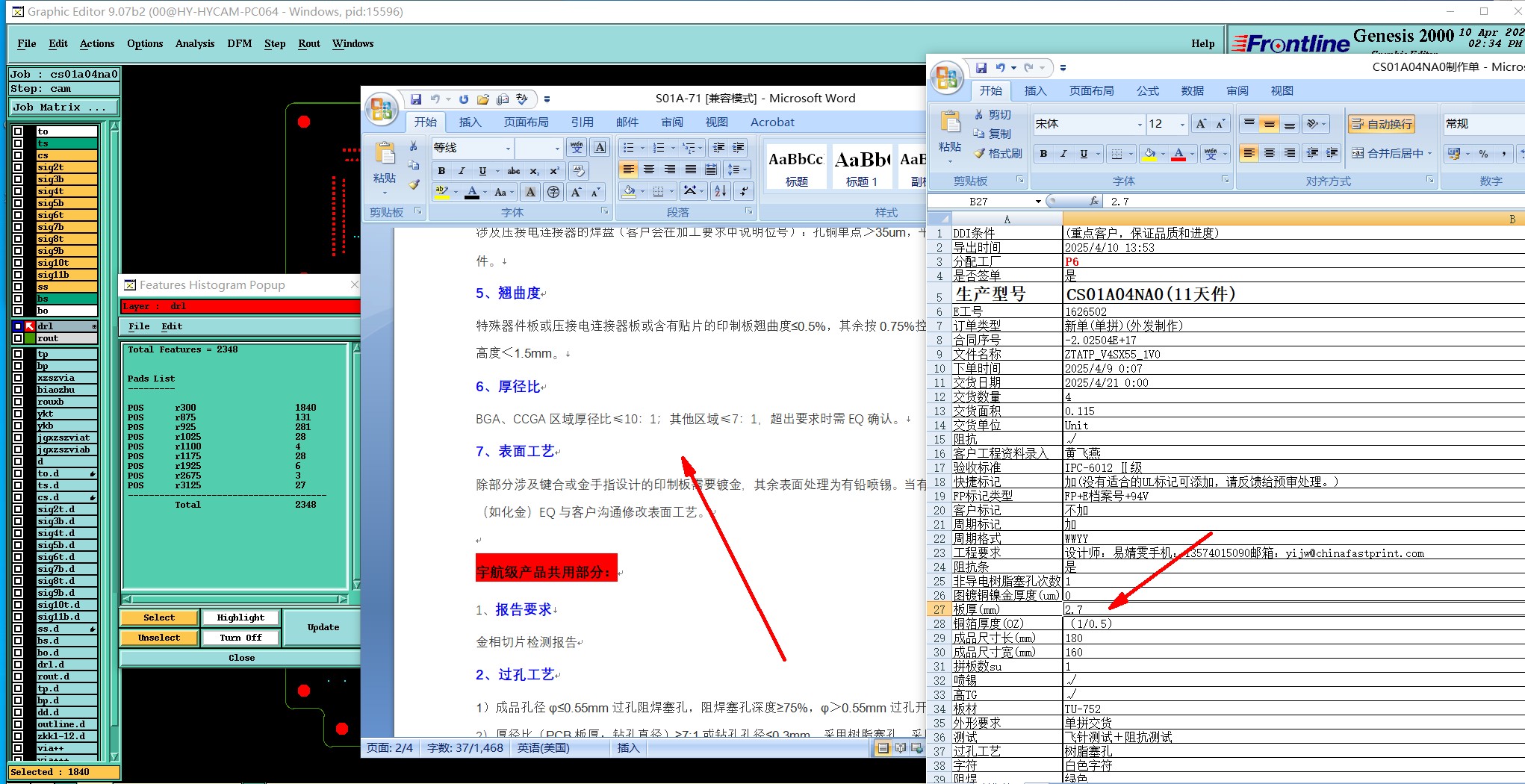
Task: Open Excel merge and center dropdown arrow
Action: (1429, 153)
